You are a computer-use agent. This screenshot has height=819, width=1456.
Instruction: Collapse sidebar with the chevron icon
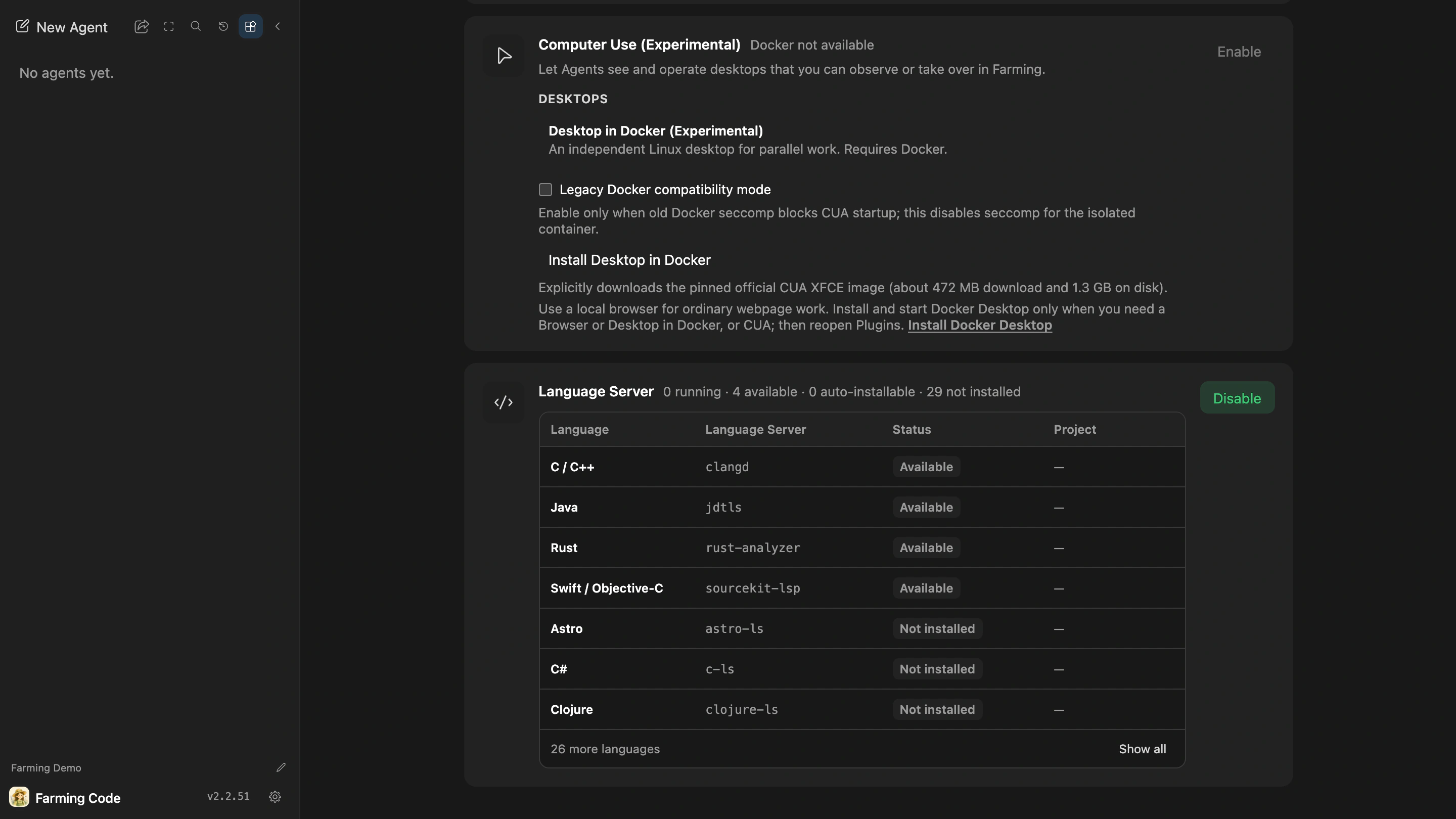tap(278, 27)
